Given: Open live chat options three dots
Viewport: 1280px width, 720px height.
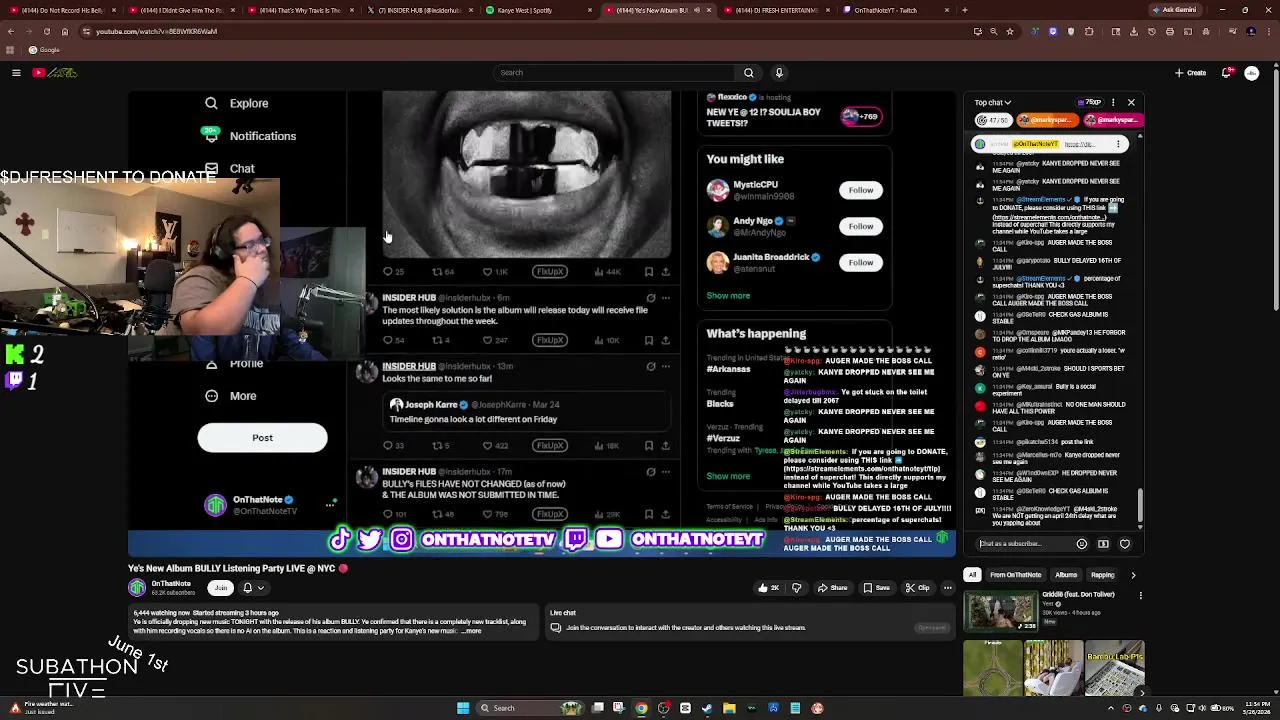Looking at the screenshot, I should [x=1113, y=102].
